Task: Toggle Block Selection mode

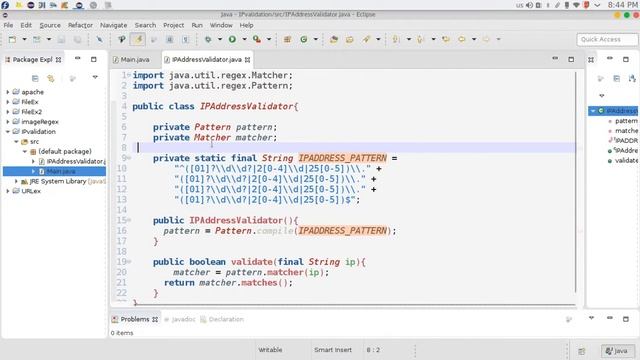Action: 169,39
